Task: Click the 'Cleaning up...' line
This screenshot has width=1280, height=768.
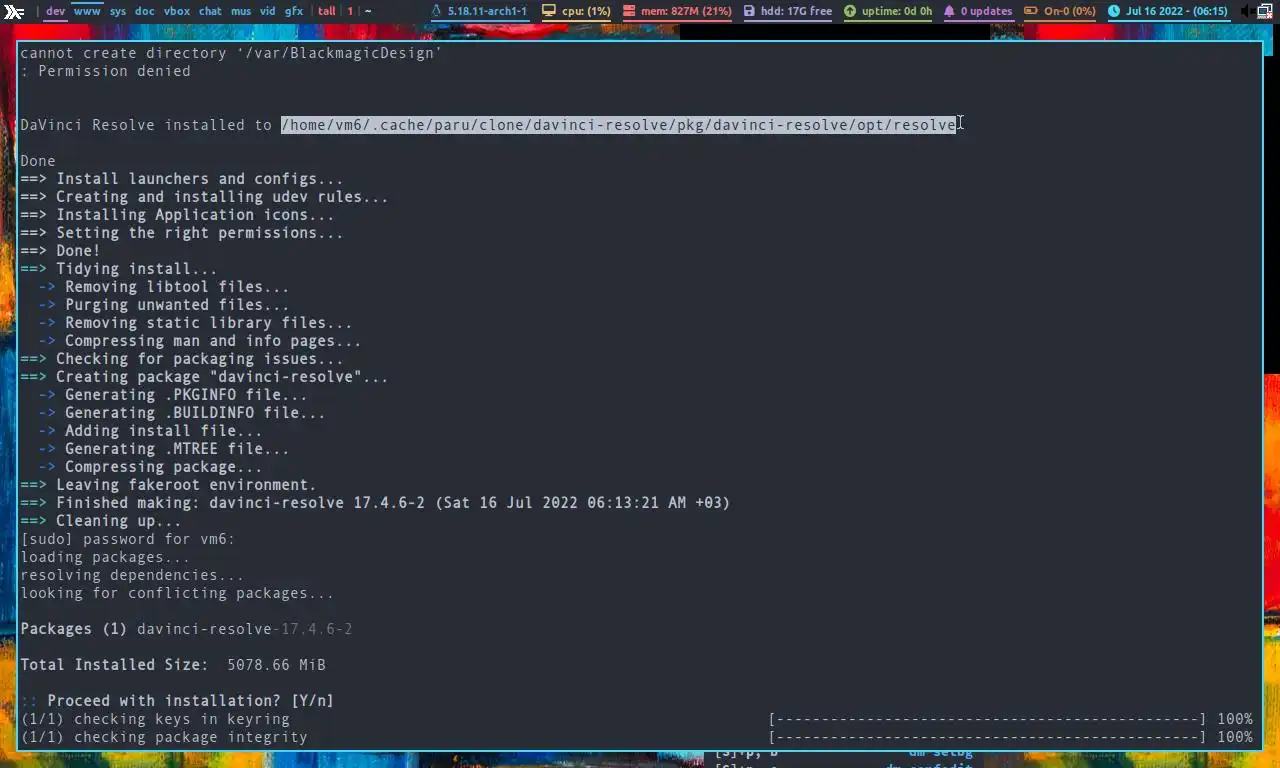Action: pos(101,521)
